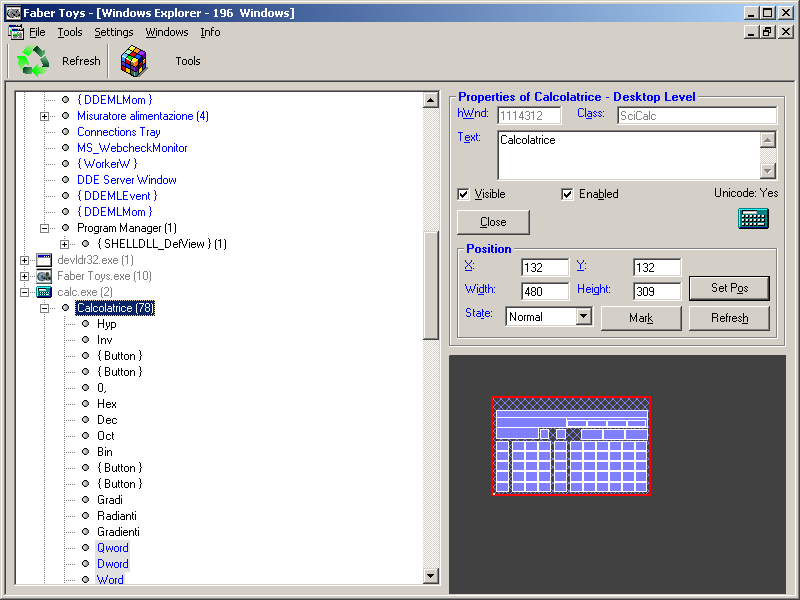The height and width of the screenshot is (600, 800).
Task: Open the Tools menu in menu bar
Action: (70, 32)
